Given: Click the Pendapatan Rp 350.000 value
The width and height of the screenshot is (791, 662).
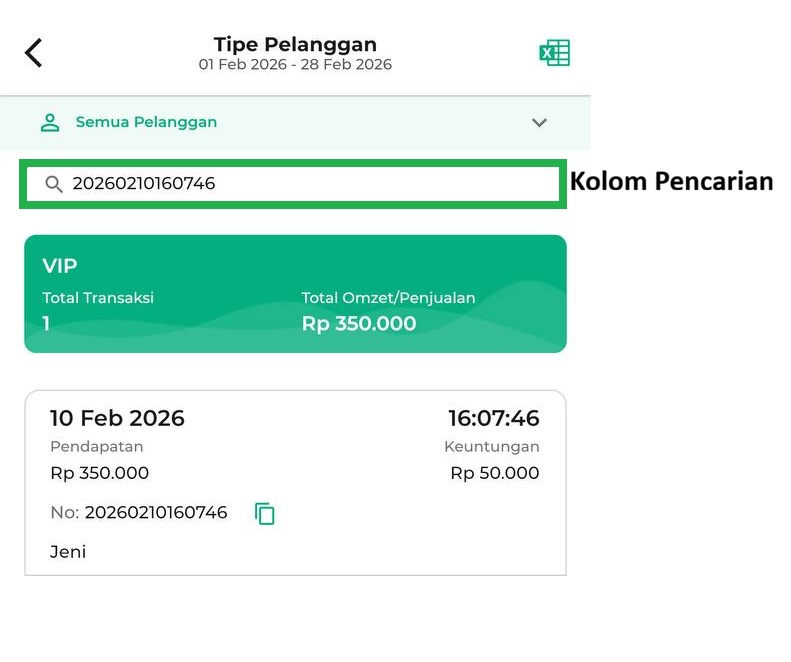Looking at the screenshot, I should (x=99, y=473).
